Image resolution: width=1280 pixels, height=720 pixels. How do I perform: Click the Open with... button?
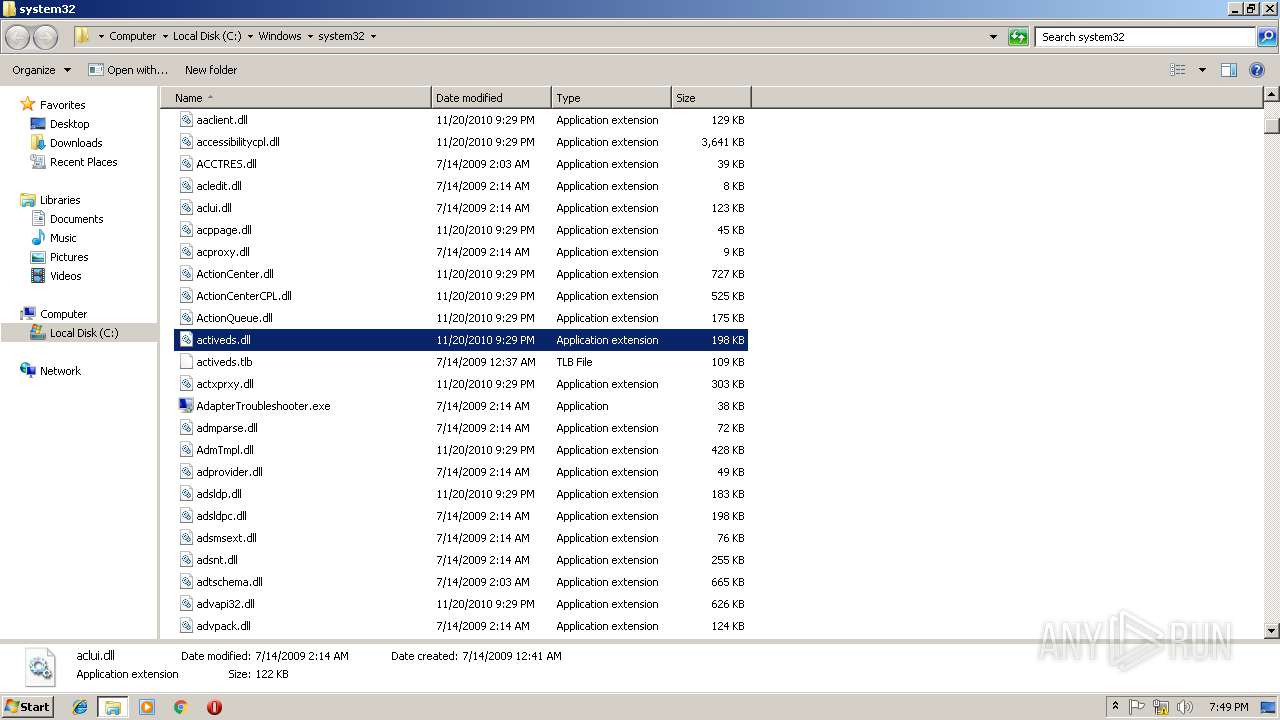tap(128, 70)
